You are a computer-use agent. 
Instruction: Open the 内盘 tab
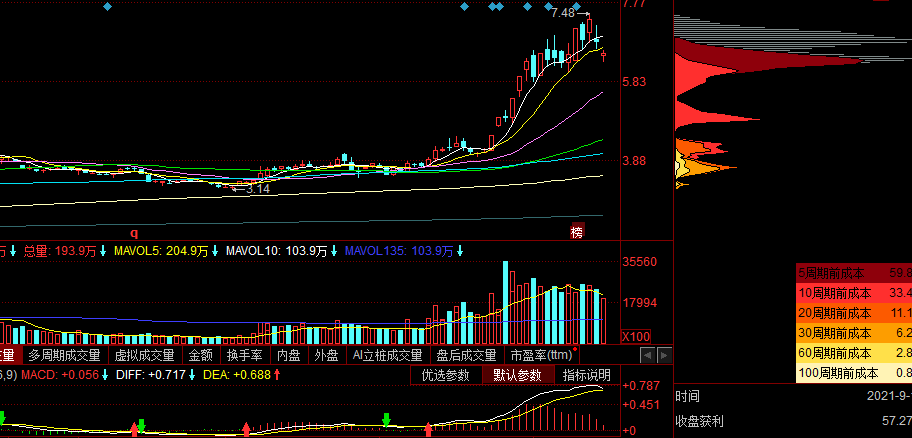click(288, 355)
